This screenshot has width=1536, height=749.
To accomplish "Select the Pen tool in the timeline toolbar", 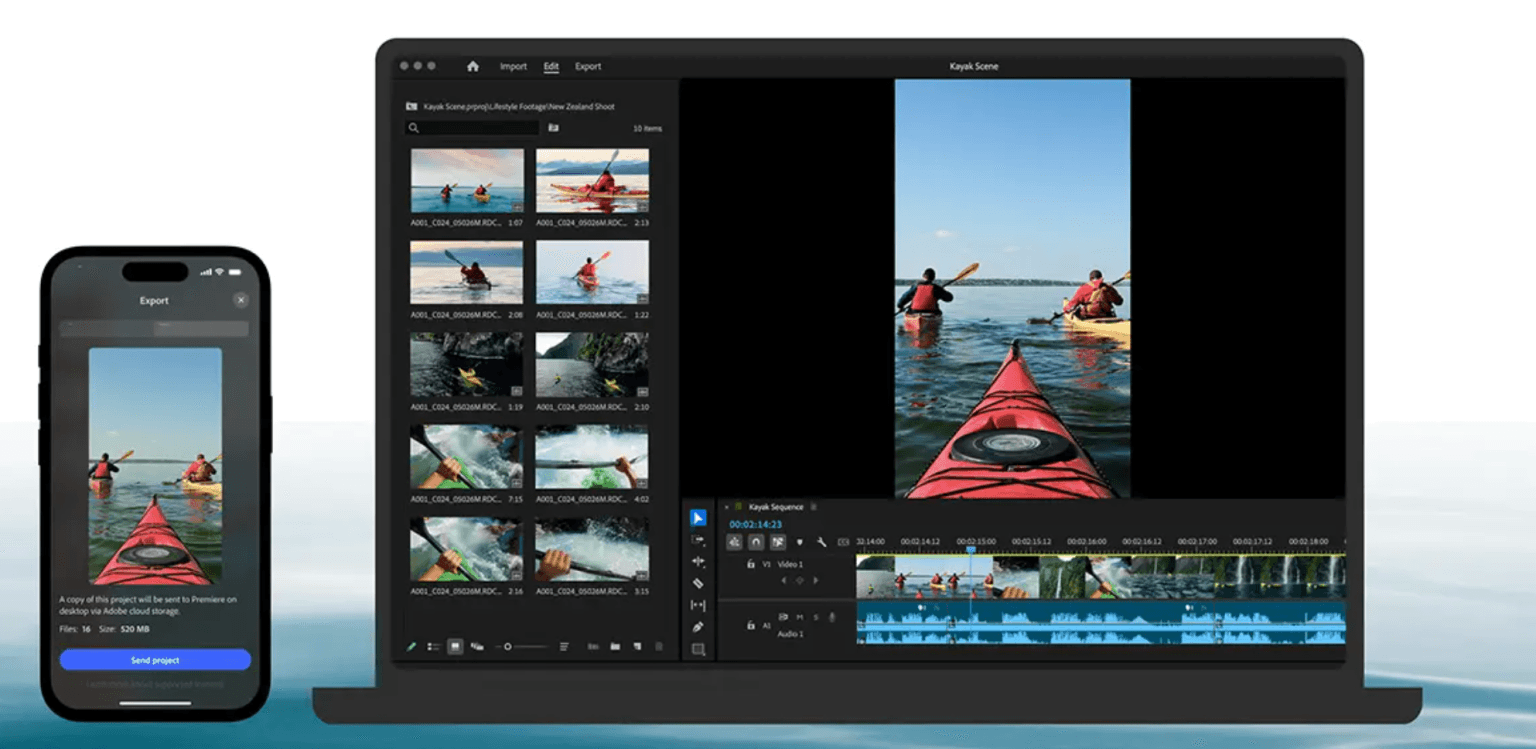I will (x=699, y=626).
